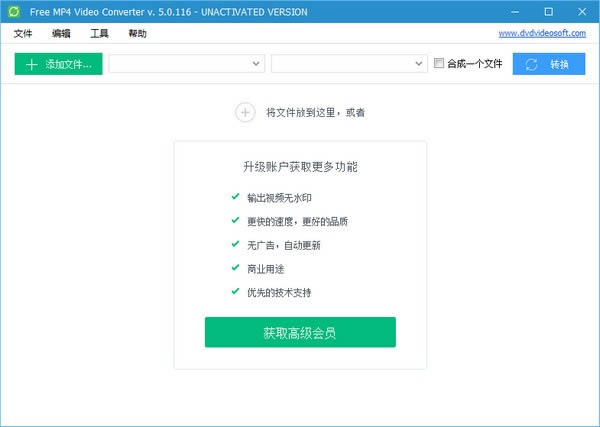Click the 无广告，自动更新 line
The height and width of the screenshot is (427, 600).
click(284, 245)
